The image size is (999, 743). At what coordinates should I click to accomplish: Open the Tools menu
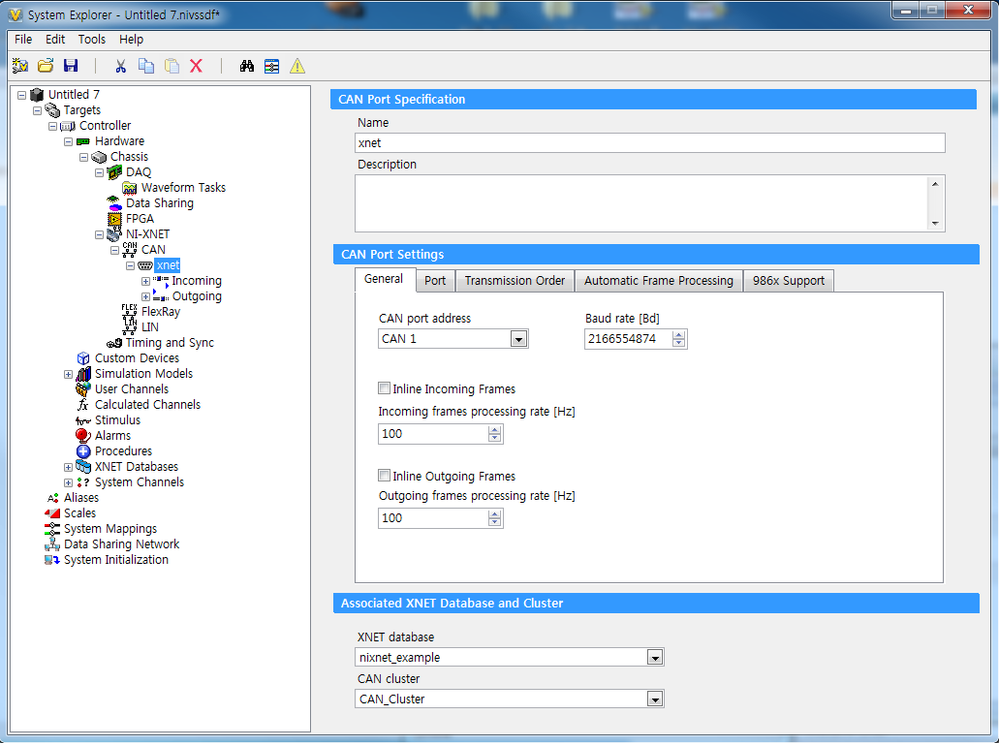92,39
